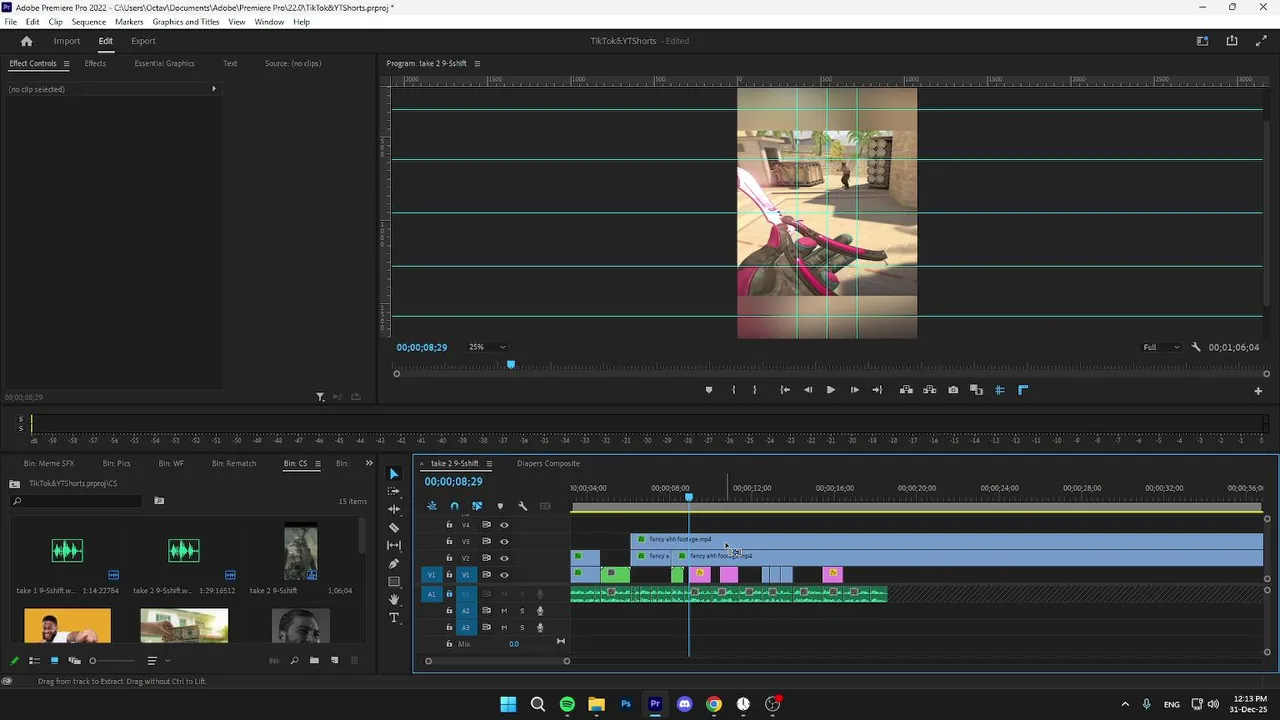Click the Extract button
This screenshot has width=1280, height=720.
930,390
